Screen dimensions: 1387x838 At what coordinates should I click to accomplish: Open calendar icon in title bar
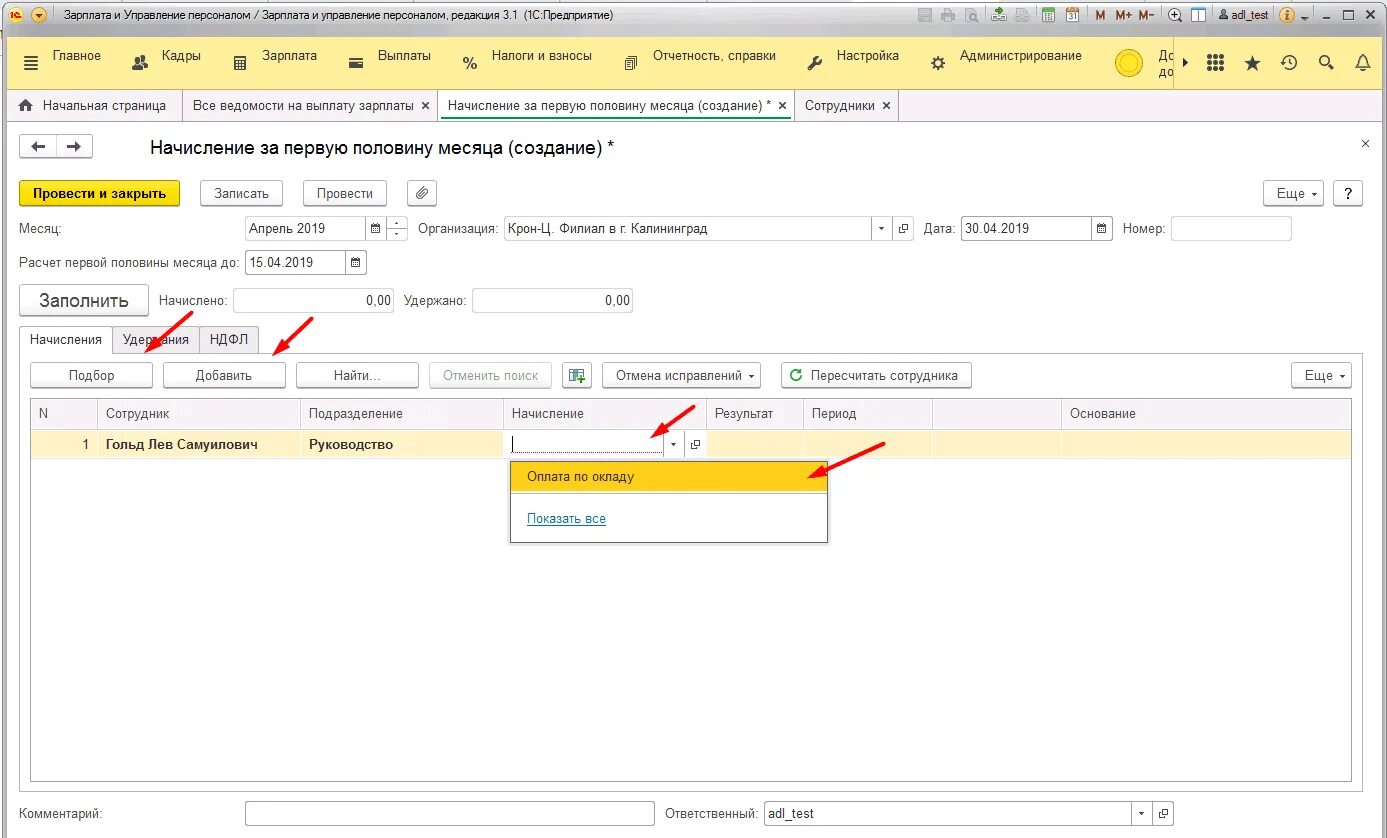1072,15
